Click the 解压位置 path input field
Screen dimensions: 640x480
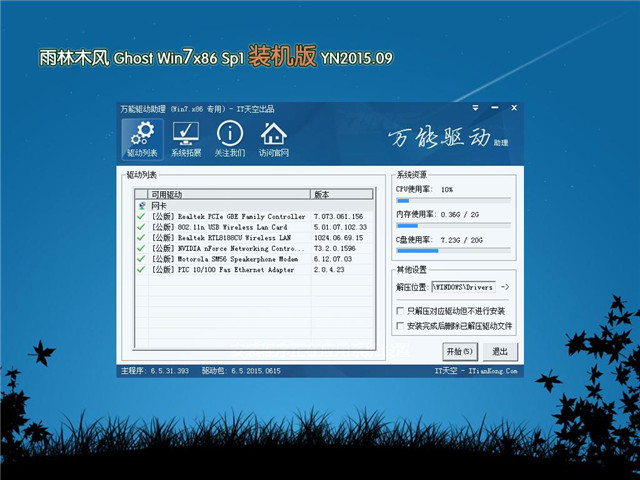tap(464, 287)
